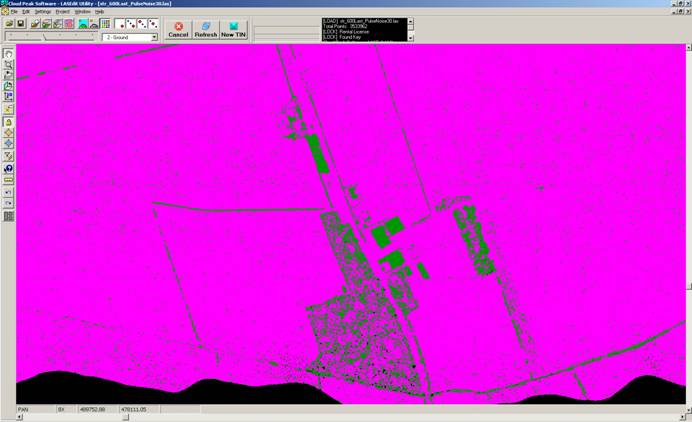Click the undo arrow in left toolbar

[9, 192]
